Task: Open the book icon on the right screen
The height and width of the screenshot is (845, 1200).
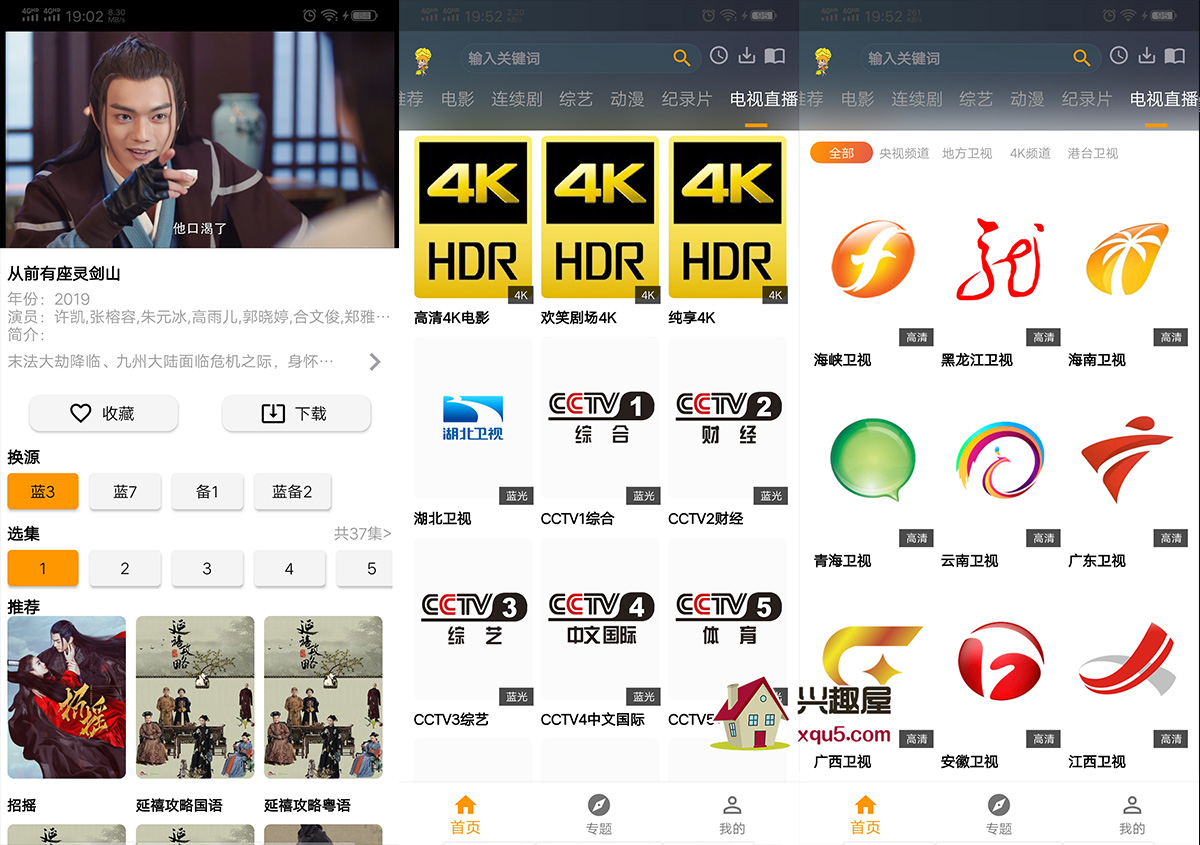Action: pos(1174,56)
